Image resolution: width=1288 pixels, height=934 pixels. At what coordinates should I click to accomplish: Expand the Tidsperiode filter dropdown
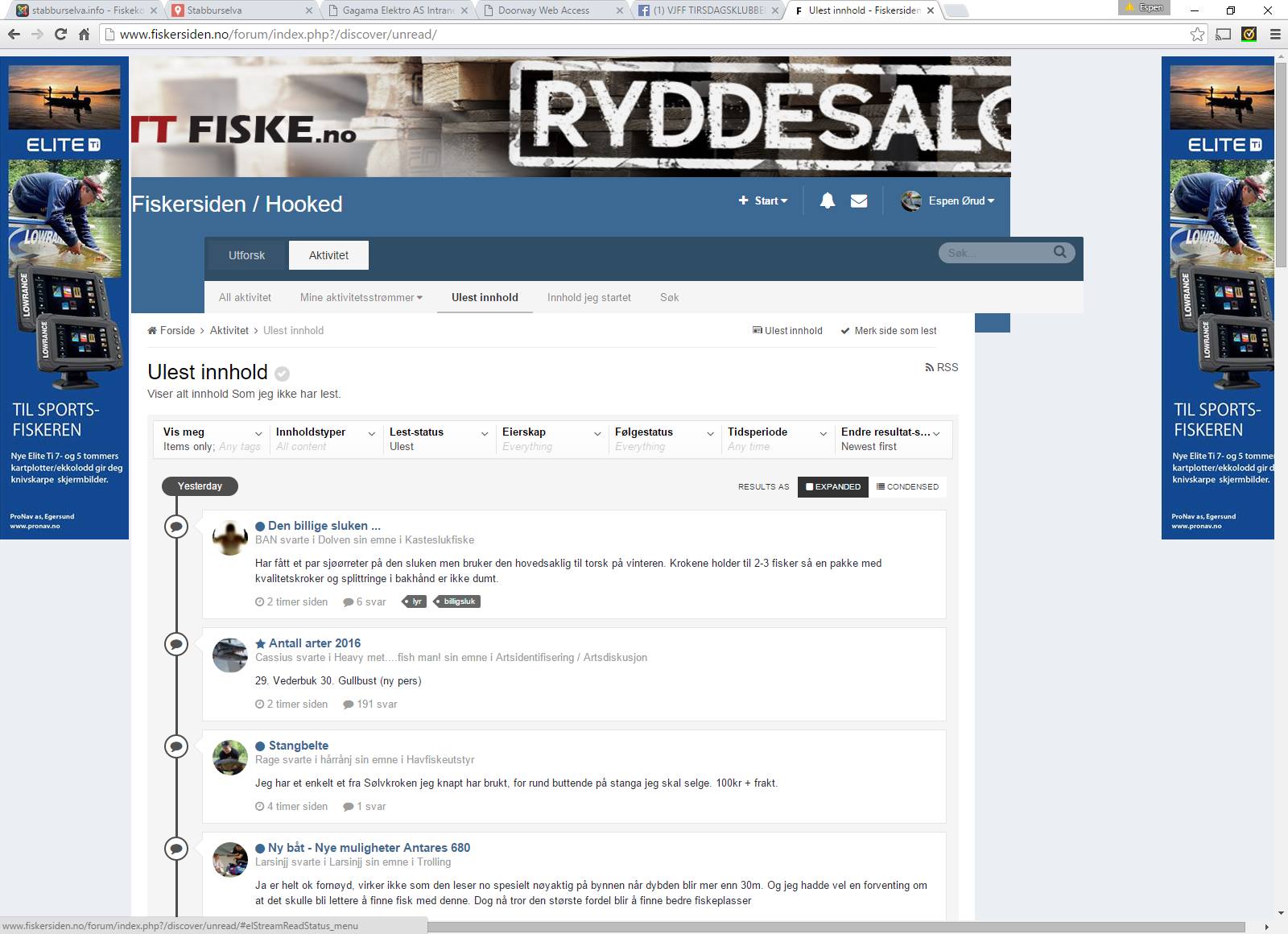pyautogui.click(x=777, y=439)
